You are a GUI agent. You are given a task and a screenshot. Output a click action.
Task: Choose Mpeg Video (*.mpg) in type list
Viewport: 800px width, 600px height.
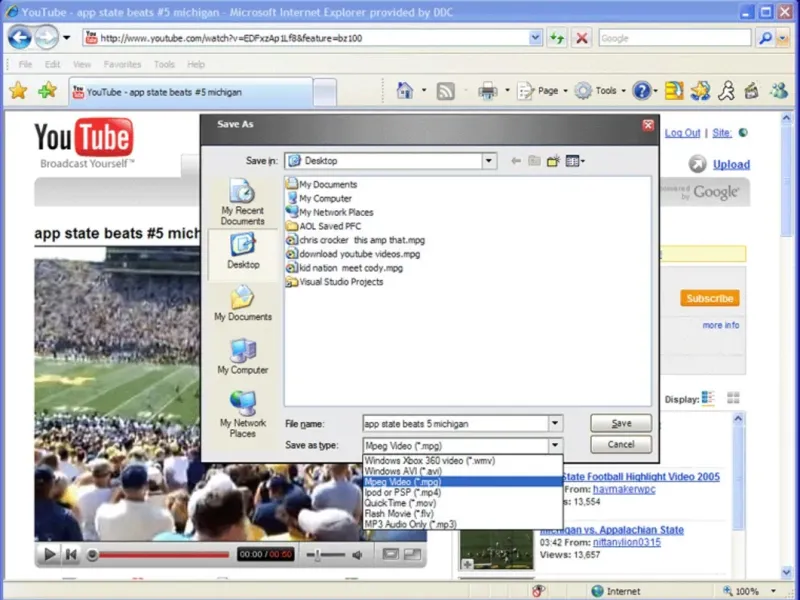click(463, 482)
